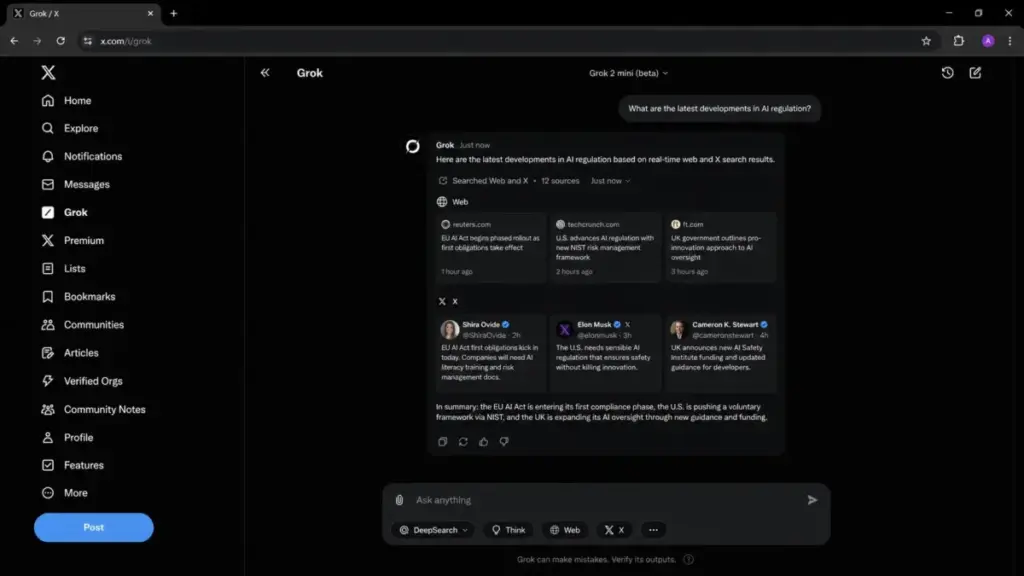Select the user question bubble text
This screenshot has width=1024, height=576.
pos(719,108)
